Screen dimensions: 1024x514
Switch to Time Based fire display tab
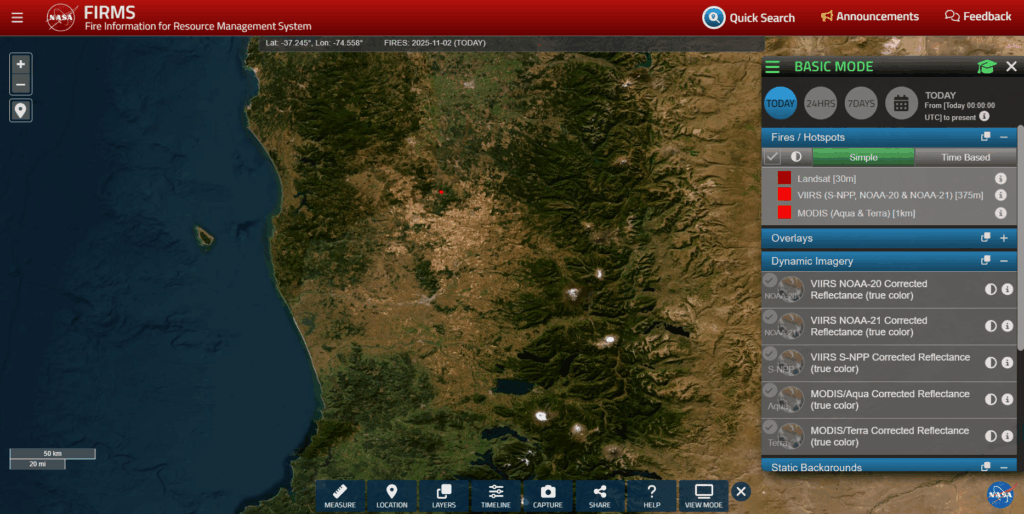click(x=965, y=157)
